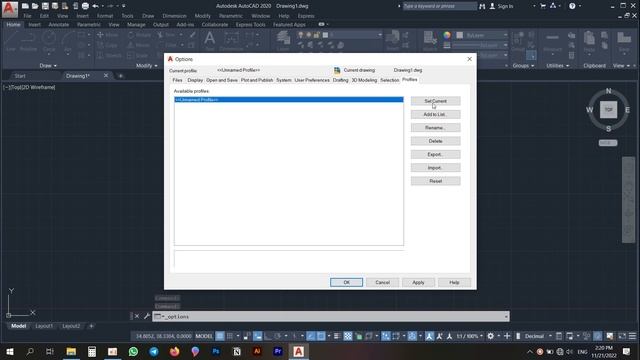Expand the Groups panel dropdown in the ribbon
The width and height of the screenshot is (640, 360).
pos(523,66)
